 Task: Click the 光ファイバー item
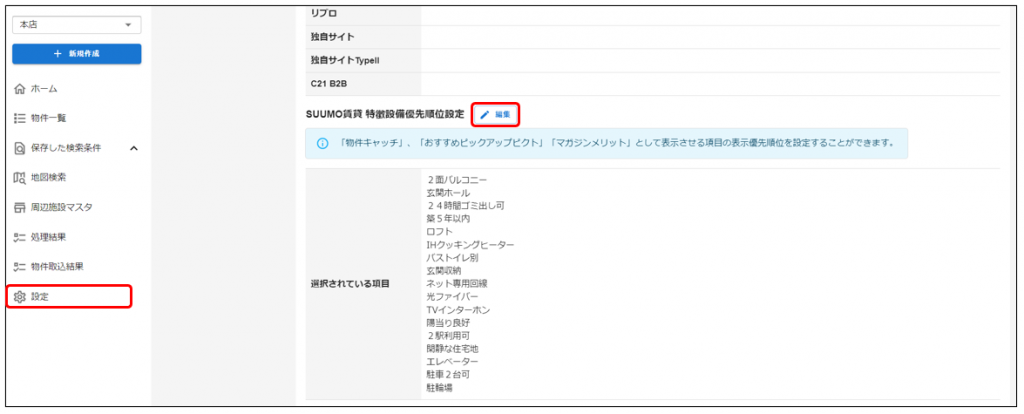click(x=452, y=296)
